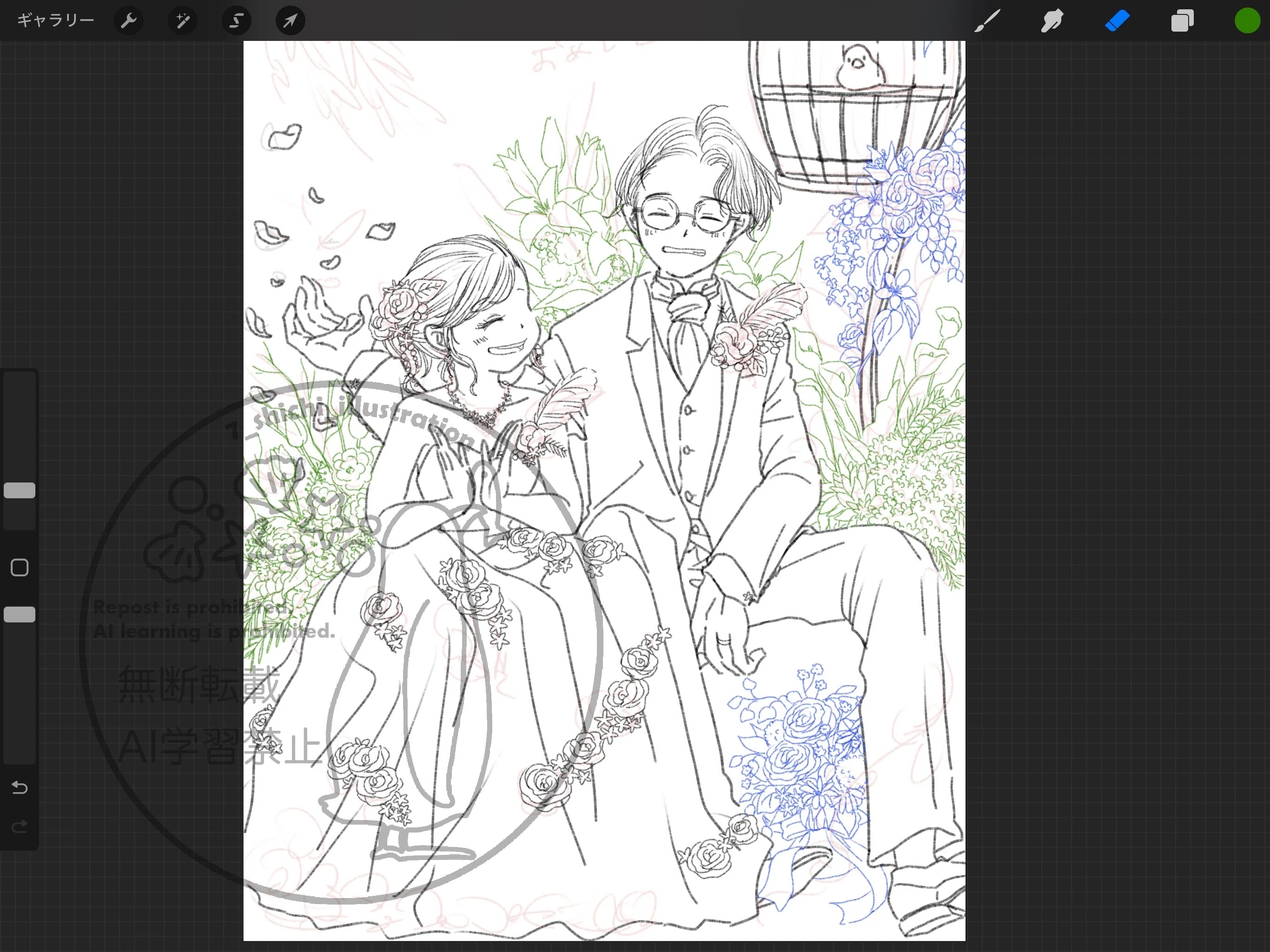Viewport: 1270px width, 952px height.
Task: Open the Actions wrench menu
Action: click(x=129, y=20)
